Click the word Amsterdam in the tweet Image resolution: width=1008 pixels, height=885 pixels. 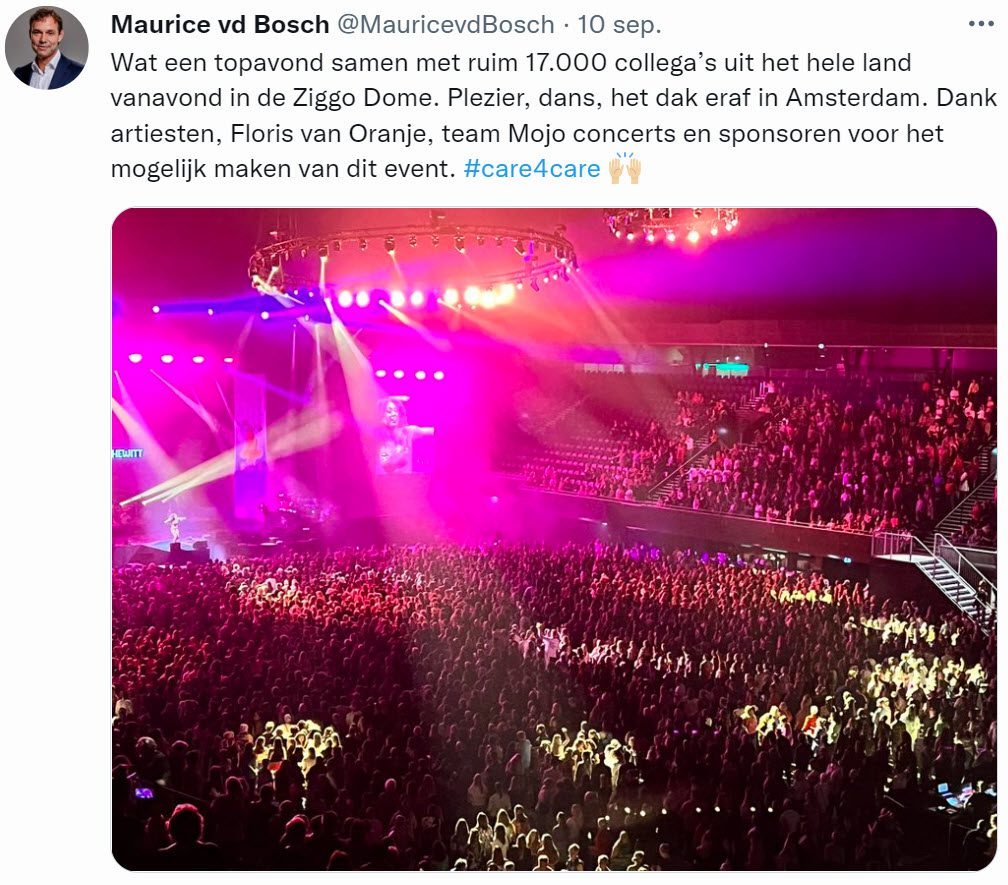[858, 98]
